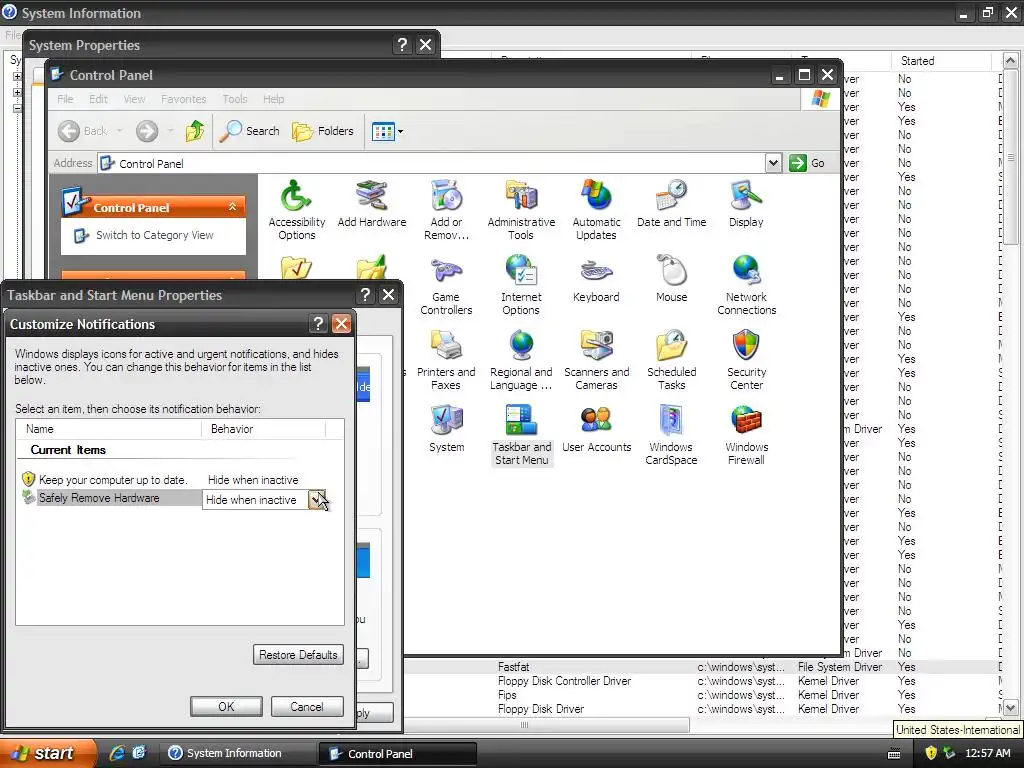Open Administrative Tools icon
The image size is (1024, 768).
click(x=521, y=210)
